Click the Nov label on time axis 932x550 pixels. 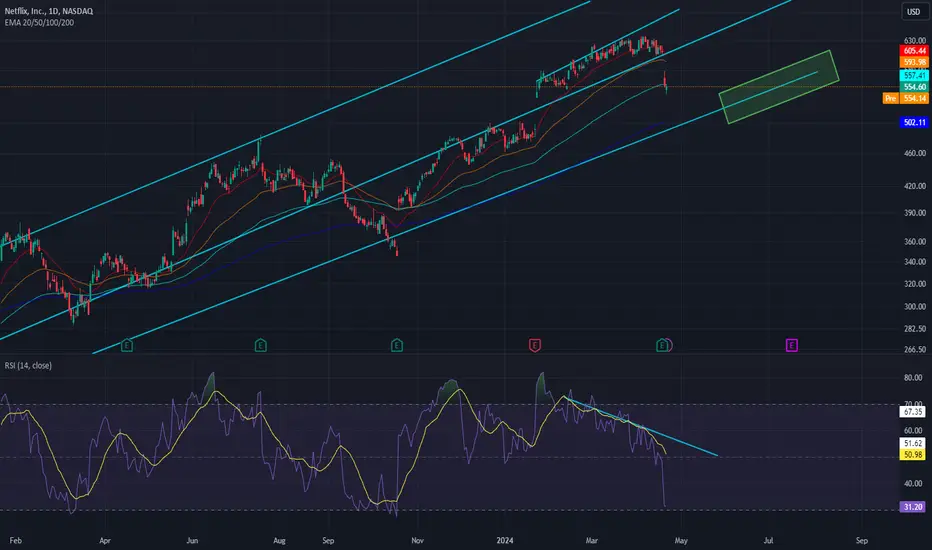coord(417,540)
